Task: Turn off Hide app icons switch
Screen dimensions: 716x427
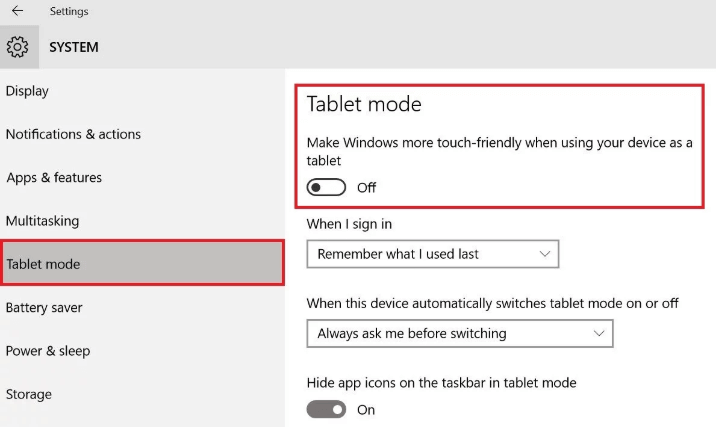Action: click(x=326, y=409)
